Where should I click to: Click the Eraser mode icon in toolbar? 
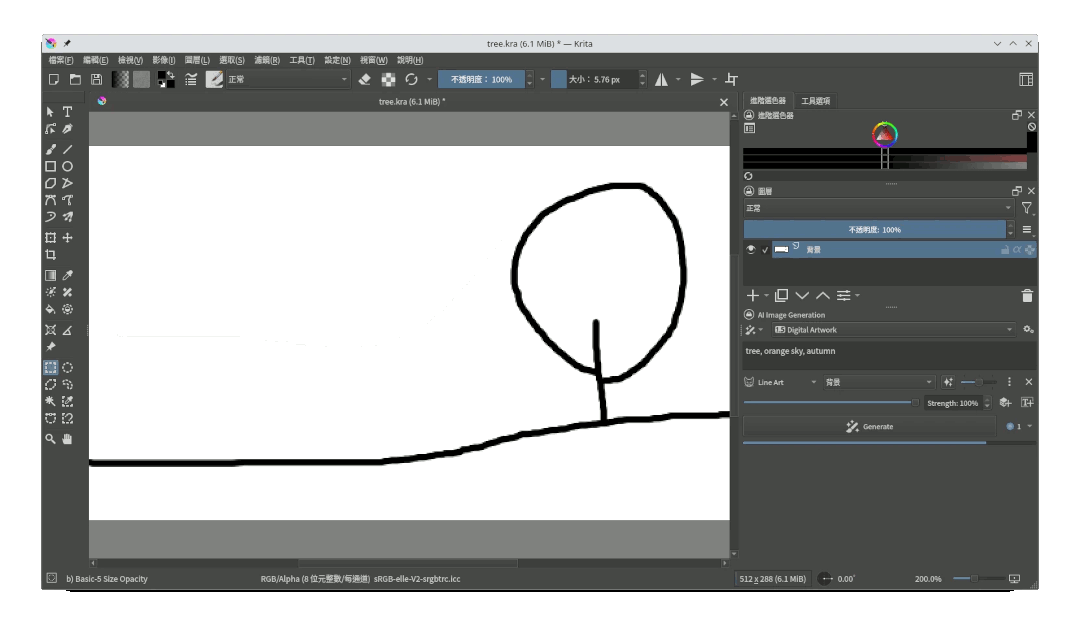pyautogui.click(x=364, y=80)
